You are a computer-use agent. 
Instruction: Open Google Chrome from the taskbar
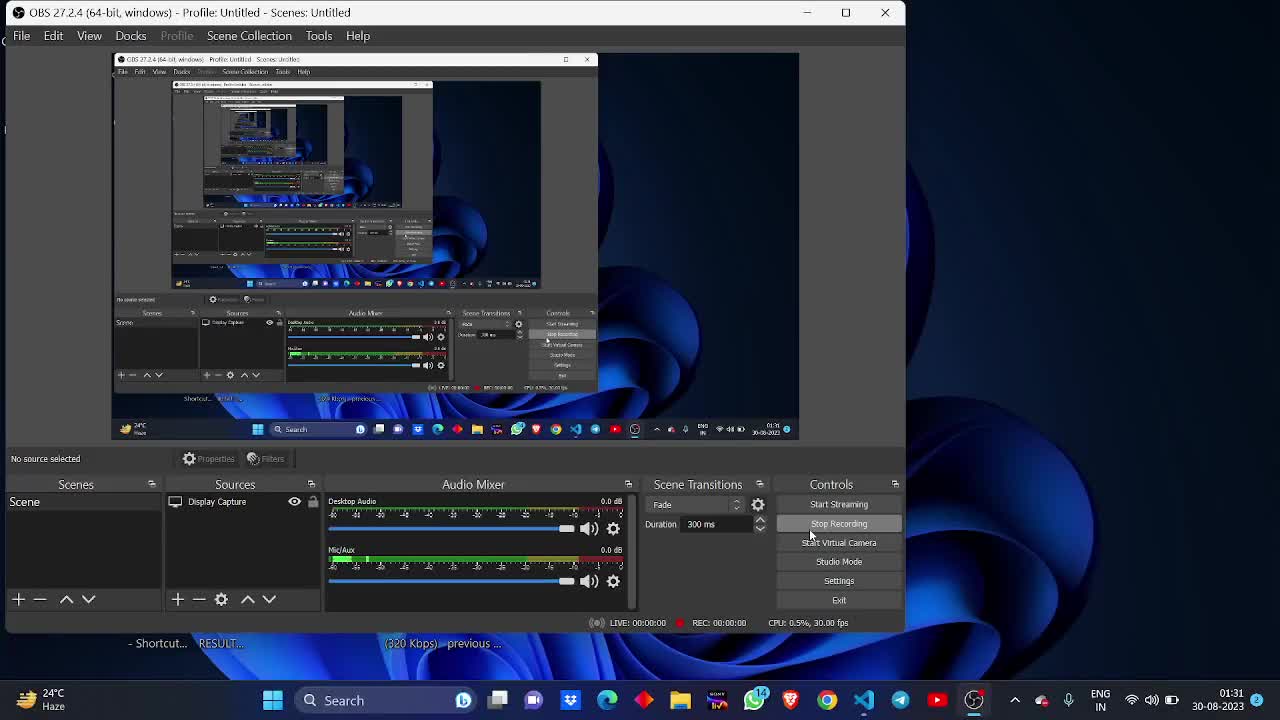827,700
